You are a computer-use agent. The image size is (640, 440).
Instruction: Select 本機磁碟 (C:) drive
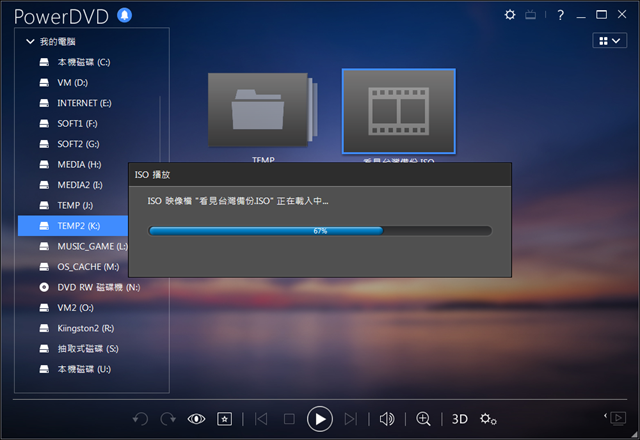84,62
